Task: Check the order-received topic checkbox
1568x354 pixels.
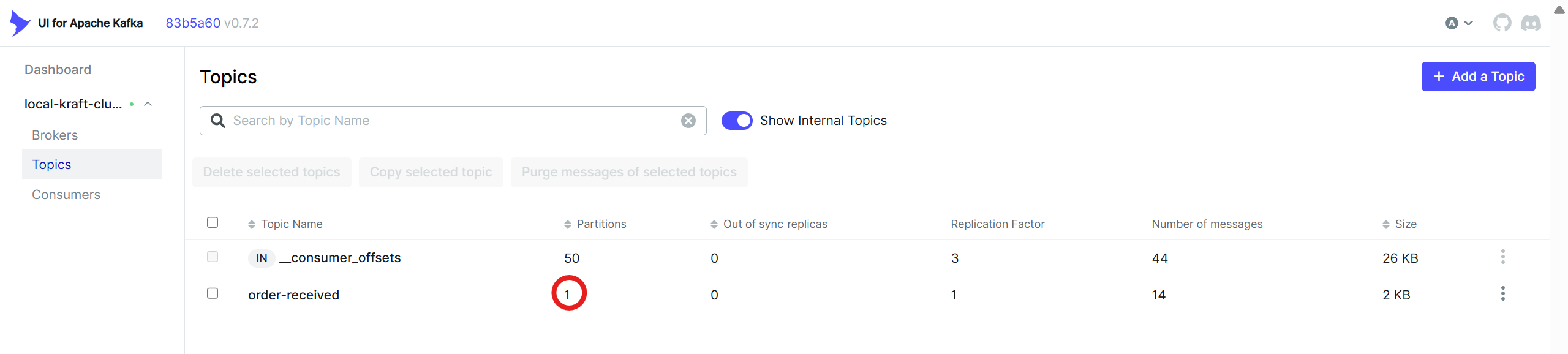Action: click(x=213, y=294)
